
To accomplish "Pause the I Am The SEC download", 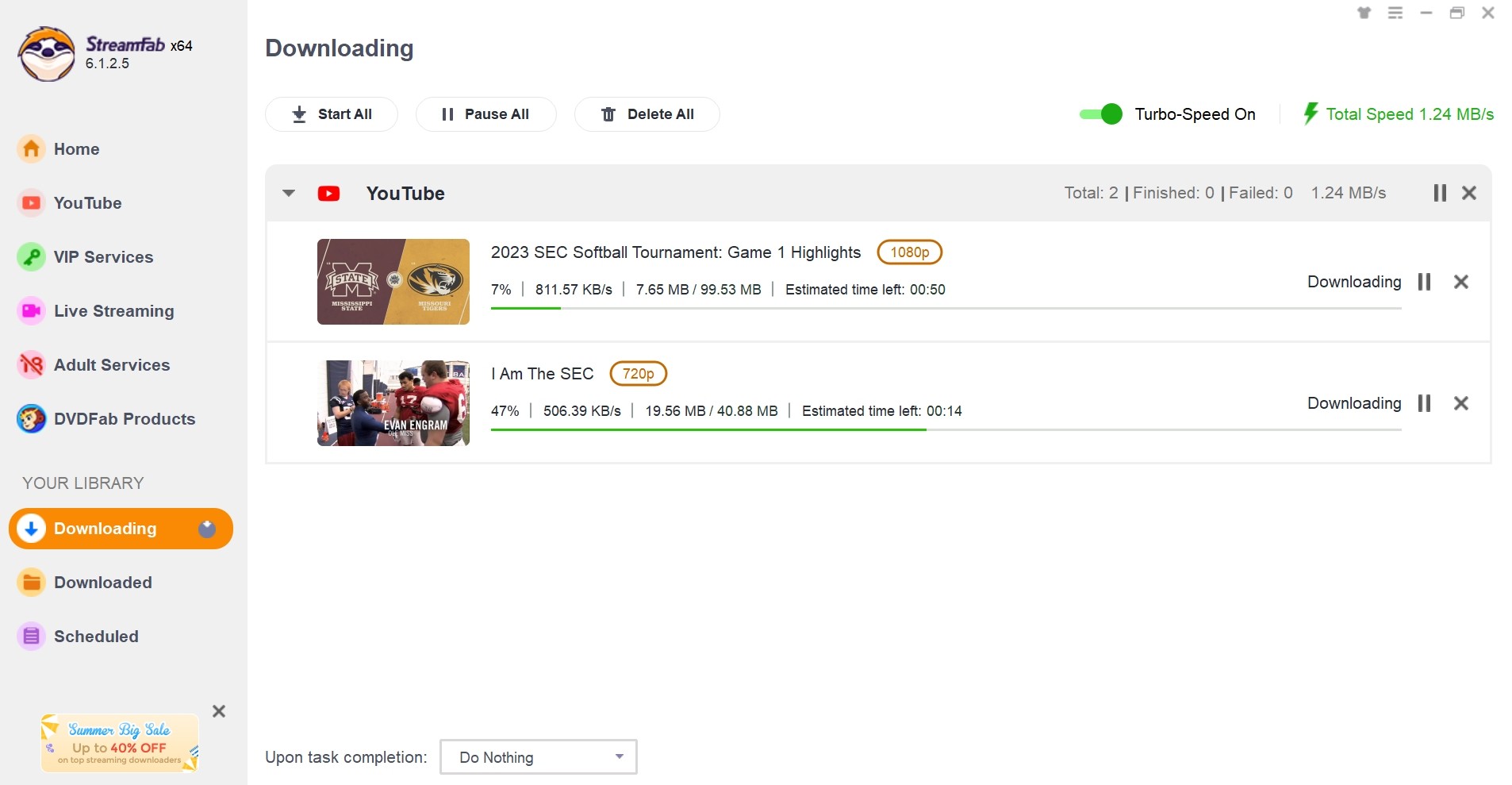I will pyautogui.click(x=1424, y=403).
